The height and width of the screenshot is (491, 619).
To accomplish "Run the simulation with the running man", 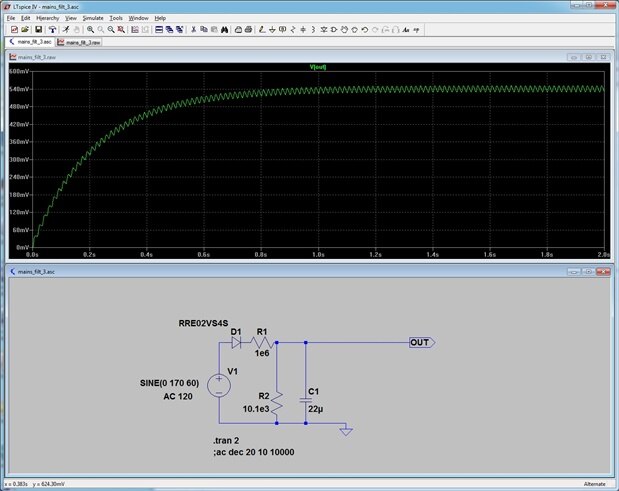I will pos(66,30).
